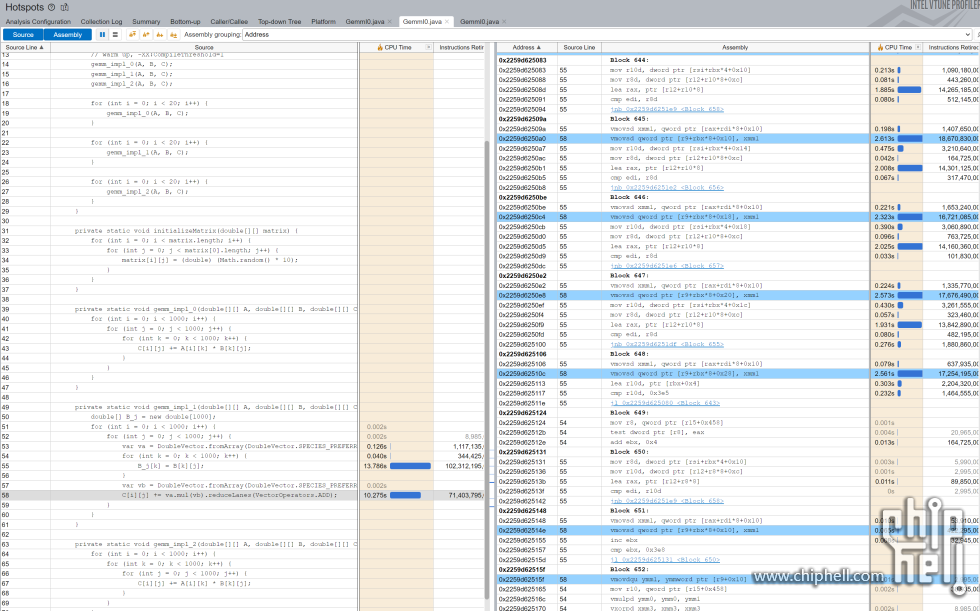Select source line 43 C[i][j] += A[i][k]
This screenshot has height=611, width=980.
point(242,348)
